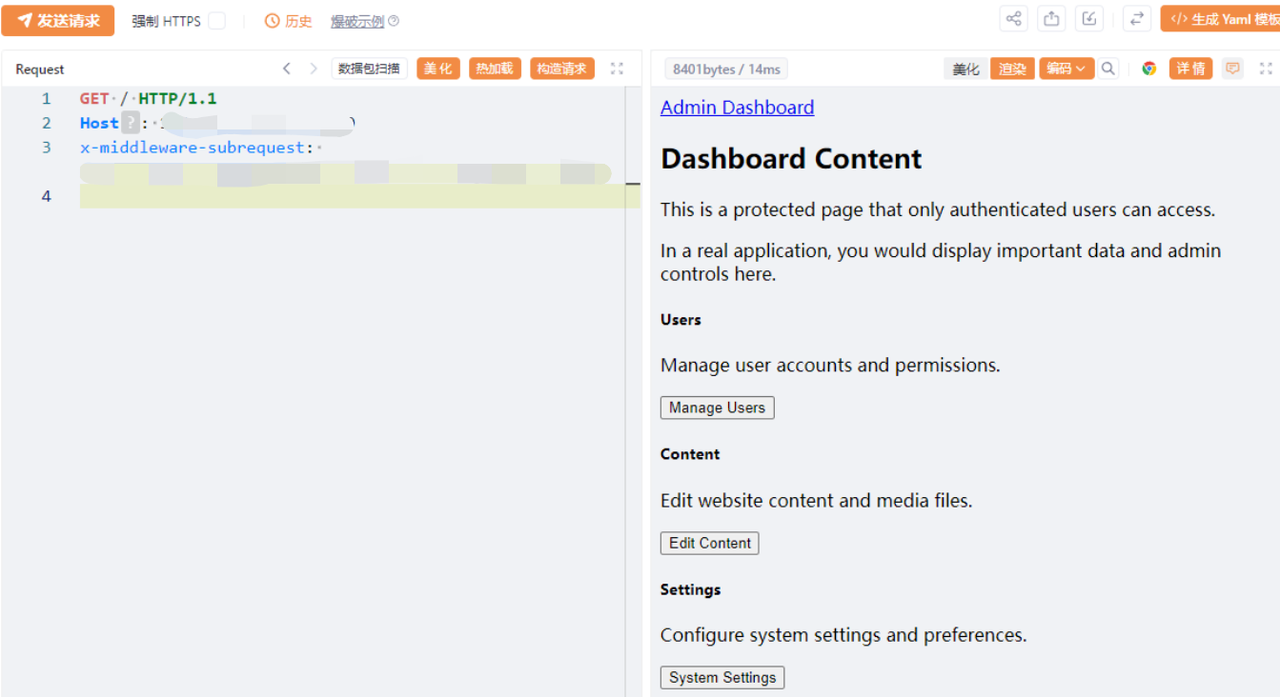The image size is (1280, 697).
Task: Click the Manage Users button
Action: 716,408
